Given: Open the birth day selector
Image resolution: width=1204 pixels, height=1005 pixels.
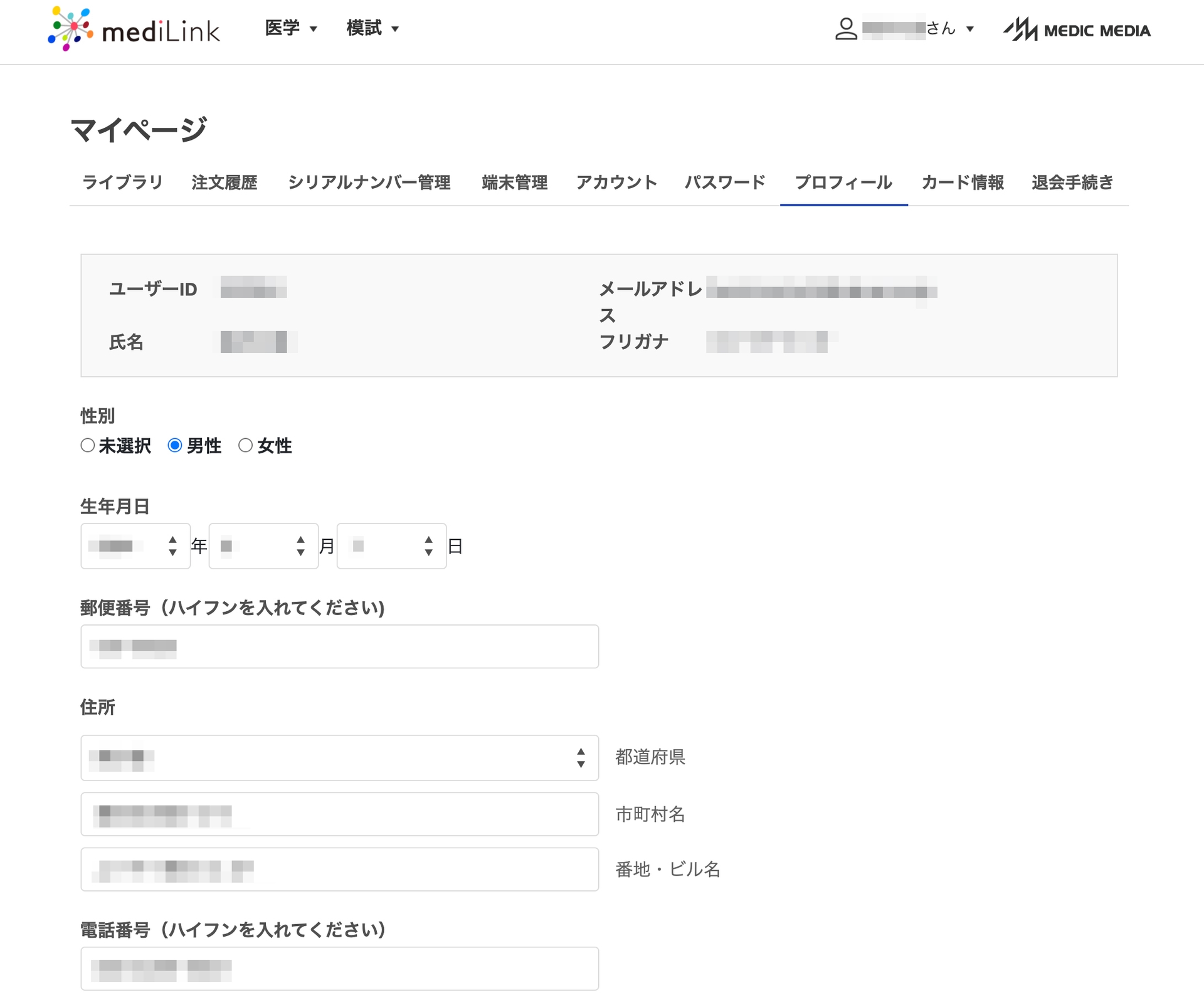Looking at the screenshot, I should [x=391, y=546].
